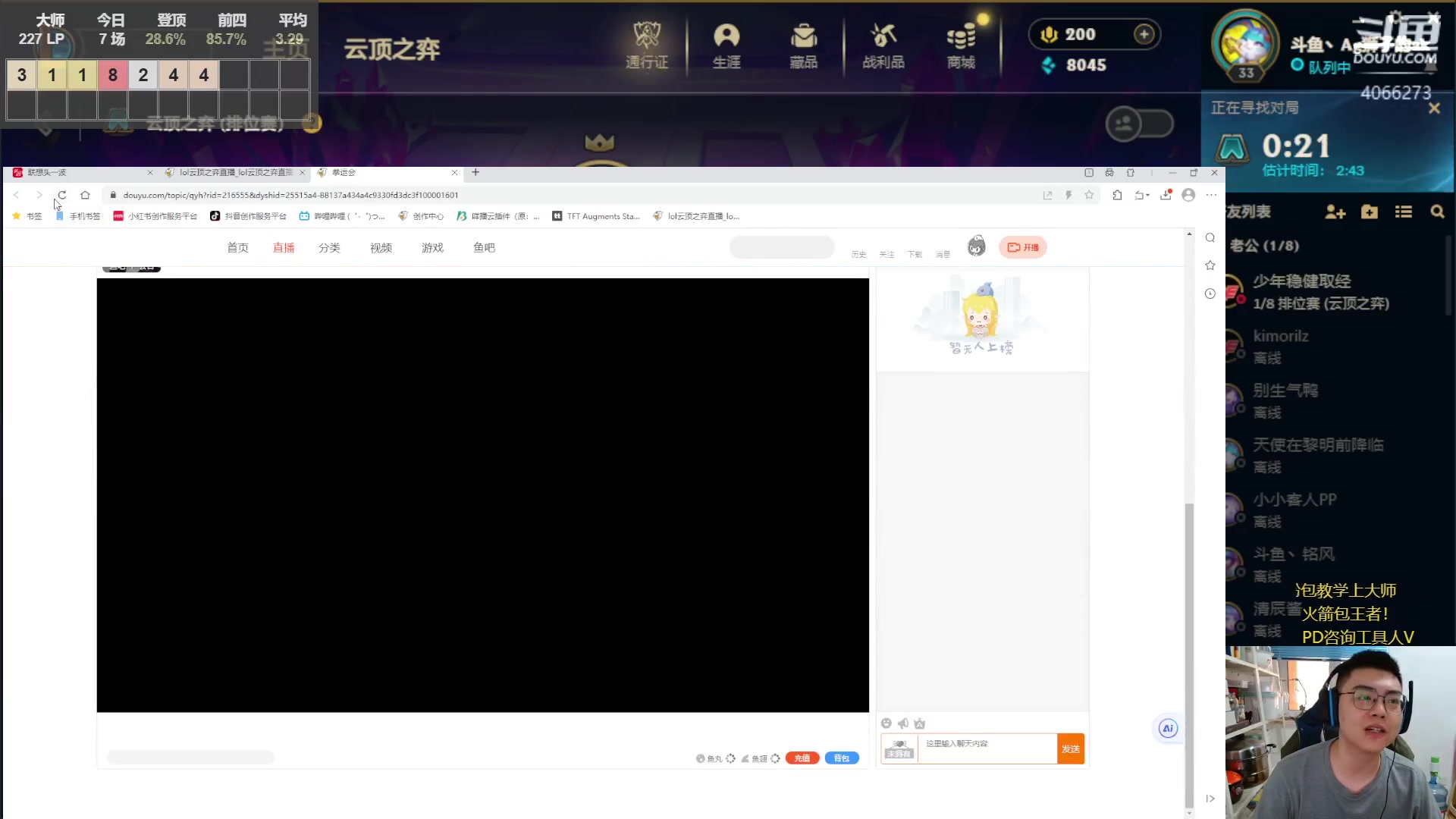
Task: Click the black video player area
Action: pyautogui.click(x=483, y=495)
